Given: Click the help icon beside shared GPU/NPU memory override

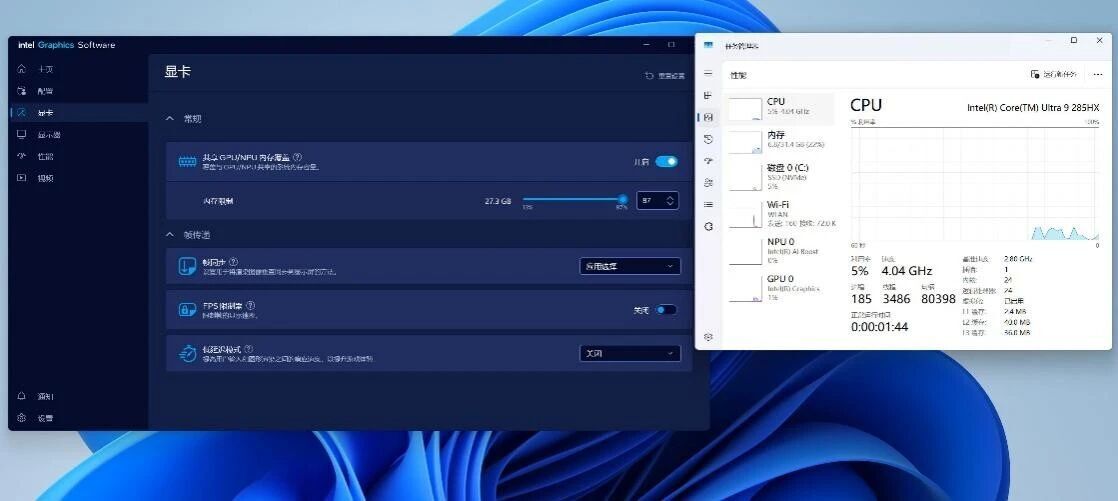Looking at the screenshot, I should (x=298, y=157).
